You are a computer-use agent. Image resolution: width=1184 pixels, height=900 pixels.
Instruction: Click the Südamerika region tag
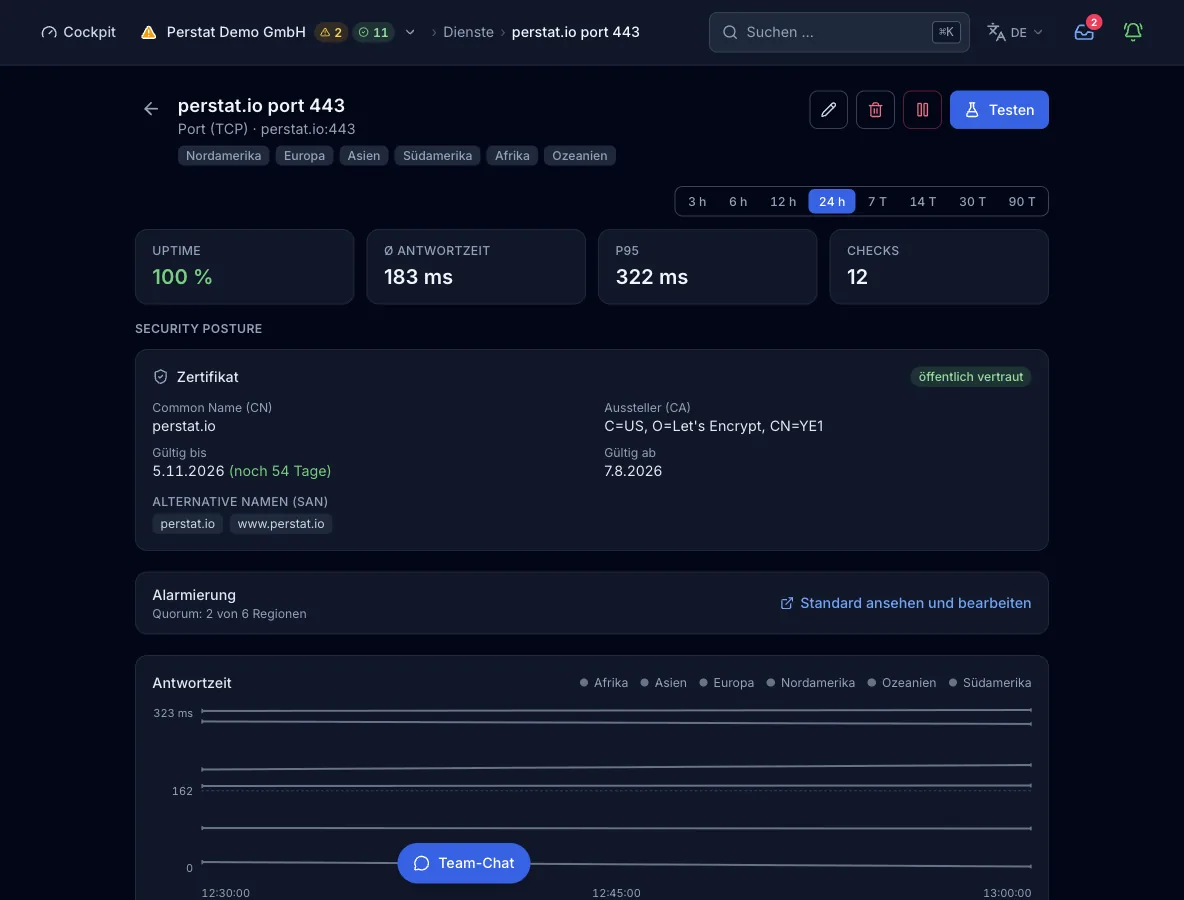pyautogui.click(x=437, y=156)
